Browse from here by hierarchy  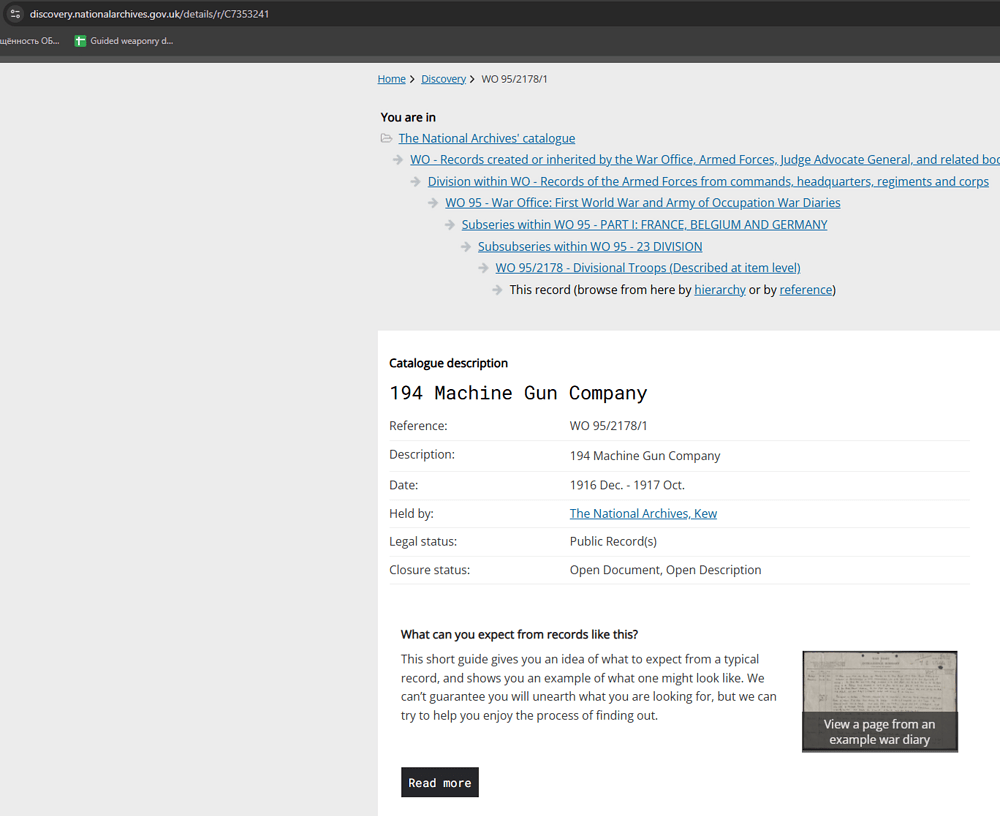click(720, 290)
